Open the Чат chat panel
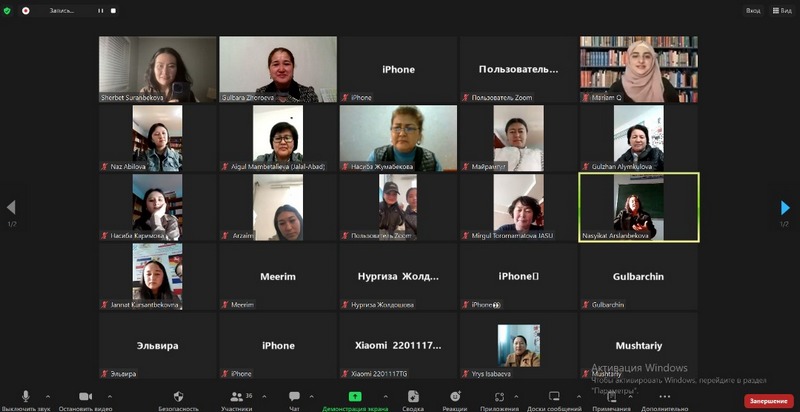800x412 pixels. 294,397
